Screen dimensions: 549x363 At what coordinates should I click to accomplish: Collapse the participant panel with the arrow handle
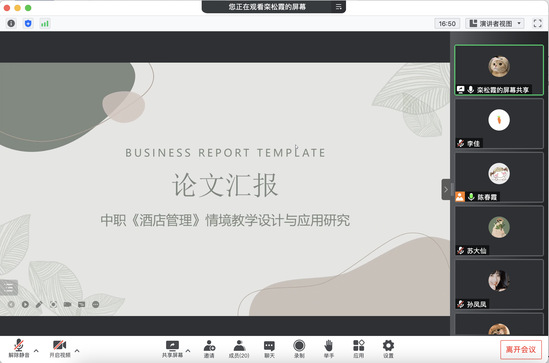[x=446, y=189]
